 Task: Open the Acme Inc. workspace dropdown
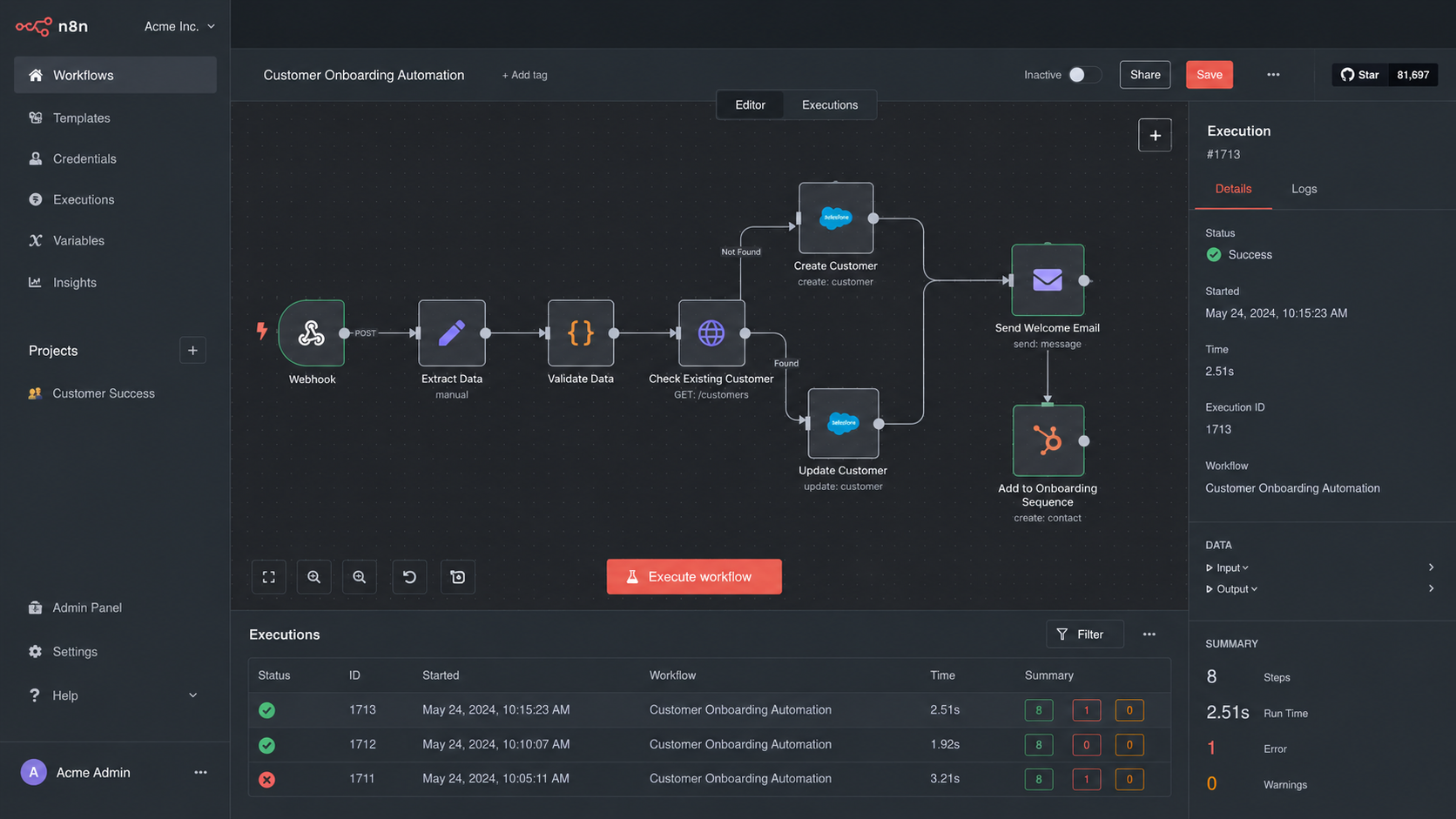click(x=179, y=26)
